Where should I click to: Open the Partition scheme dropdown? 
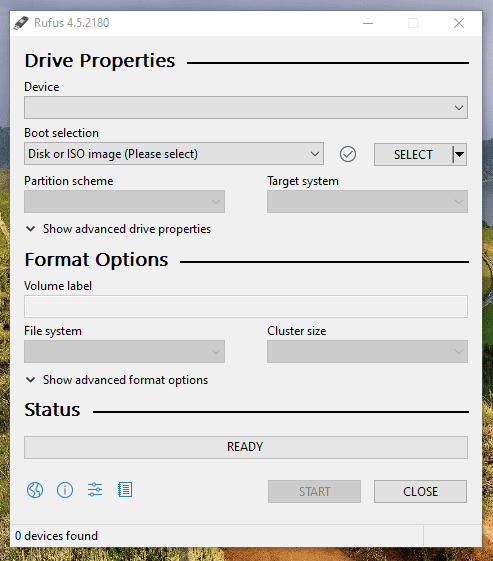click(125, 201)
